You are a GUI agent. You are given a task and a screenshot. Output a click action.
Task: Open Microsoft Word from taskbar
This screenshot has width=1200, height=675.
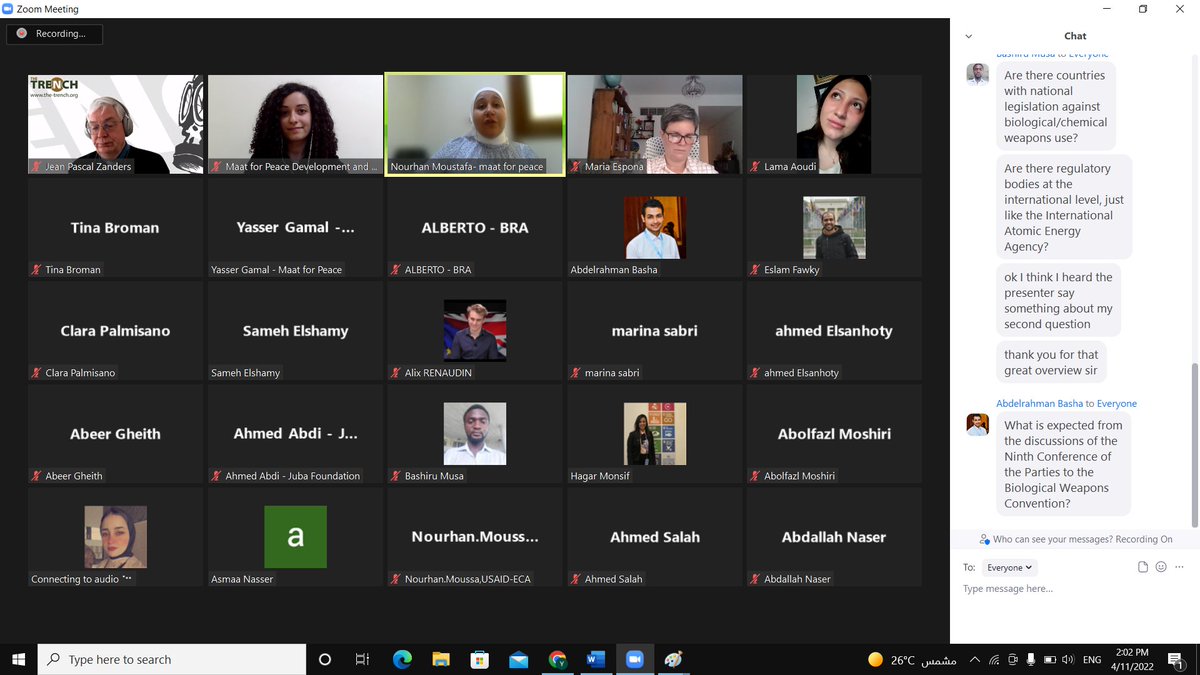point(596,659)
